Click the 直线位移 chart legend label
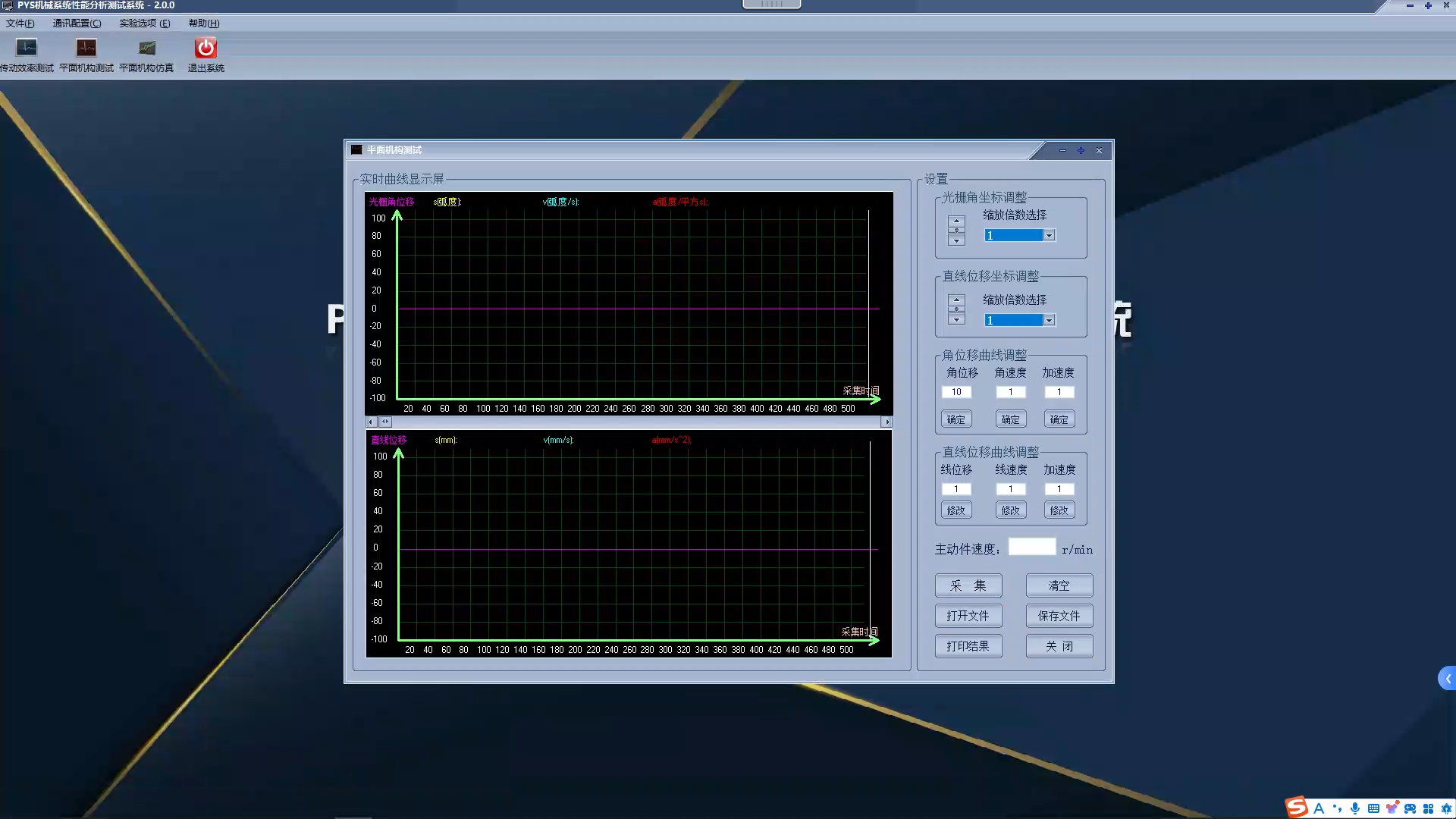 point(388,440)
